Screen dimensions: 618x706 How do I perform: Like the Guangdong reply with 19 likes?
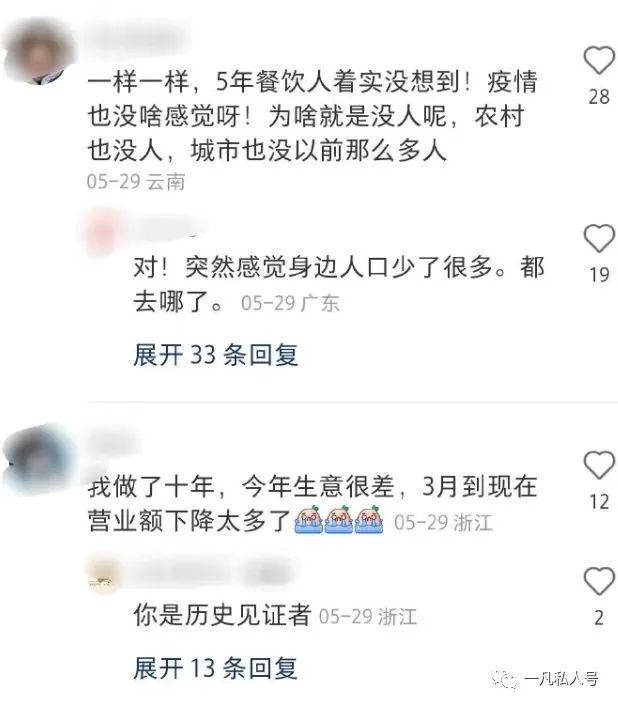599,238
